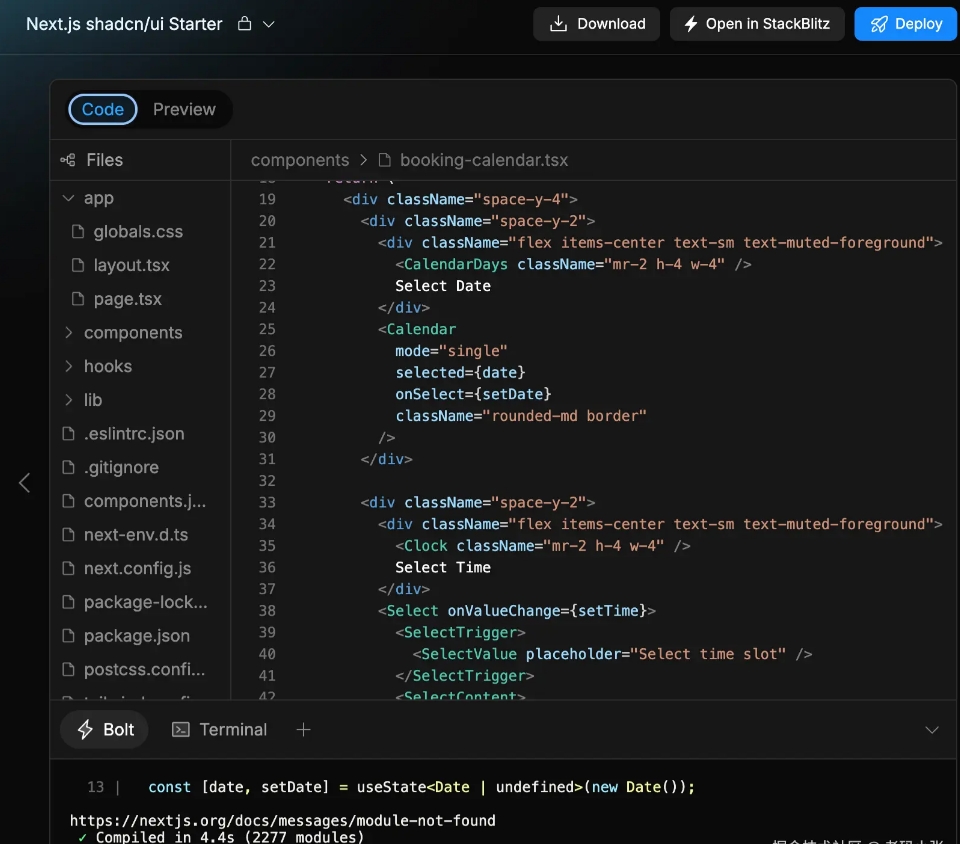Screen dimensions: 960x844
Task: Click the .gitignore file icon
Action: pos(69,468)
